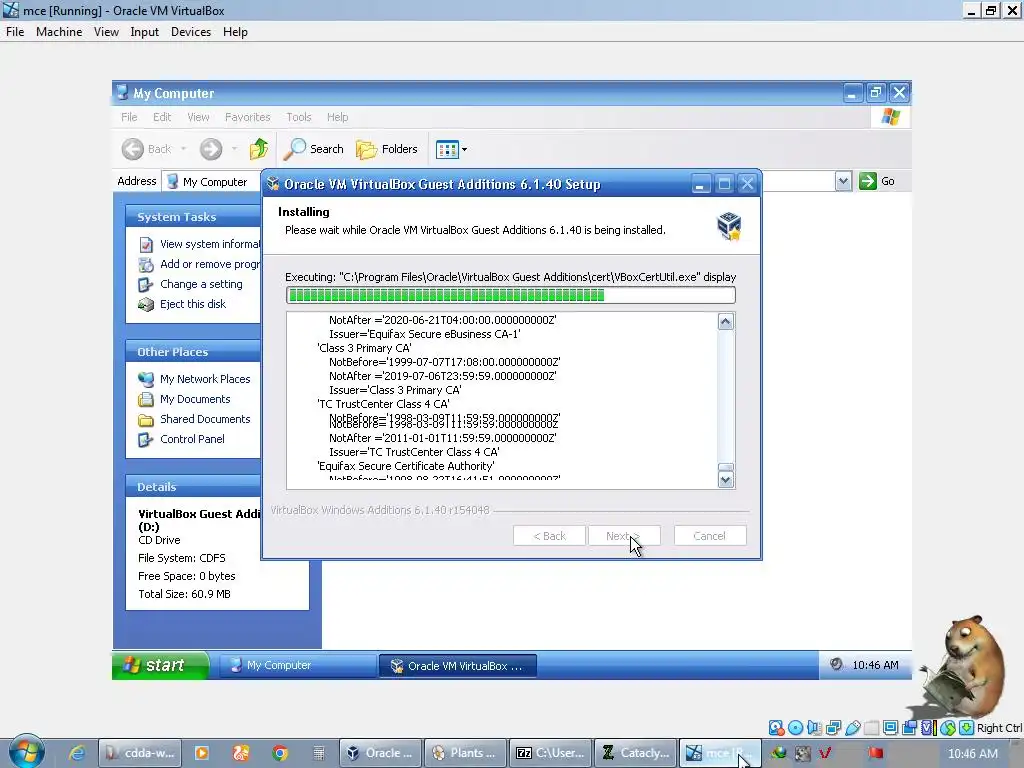Image resolution: width=1024 pixels, height=768 pixels.
Task: Open the VirtualBox File menu
Action: tap(15, 32)
